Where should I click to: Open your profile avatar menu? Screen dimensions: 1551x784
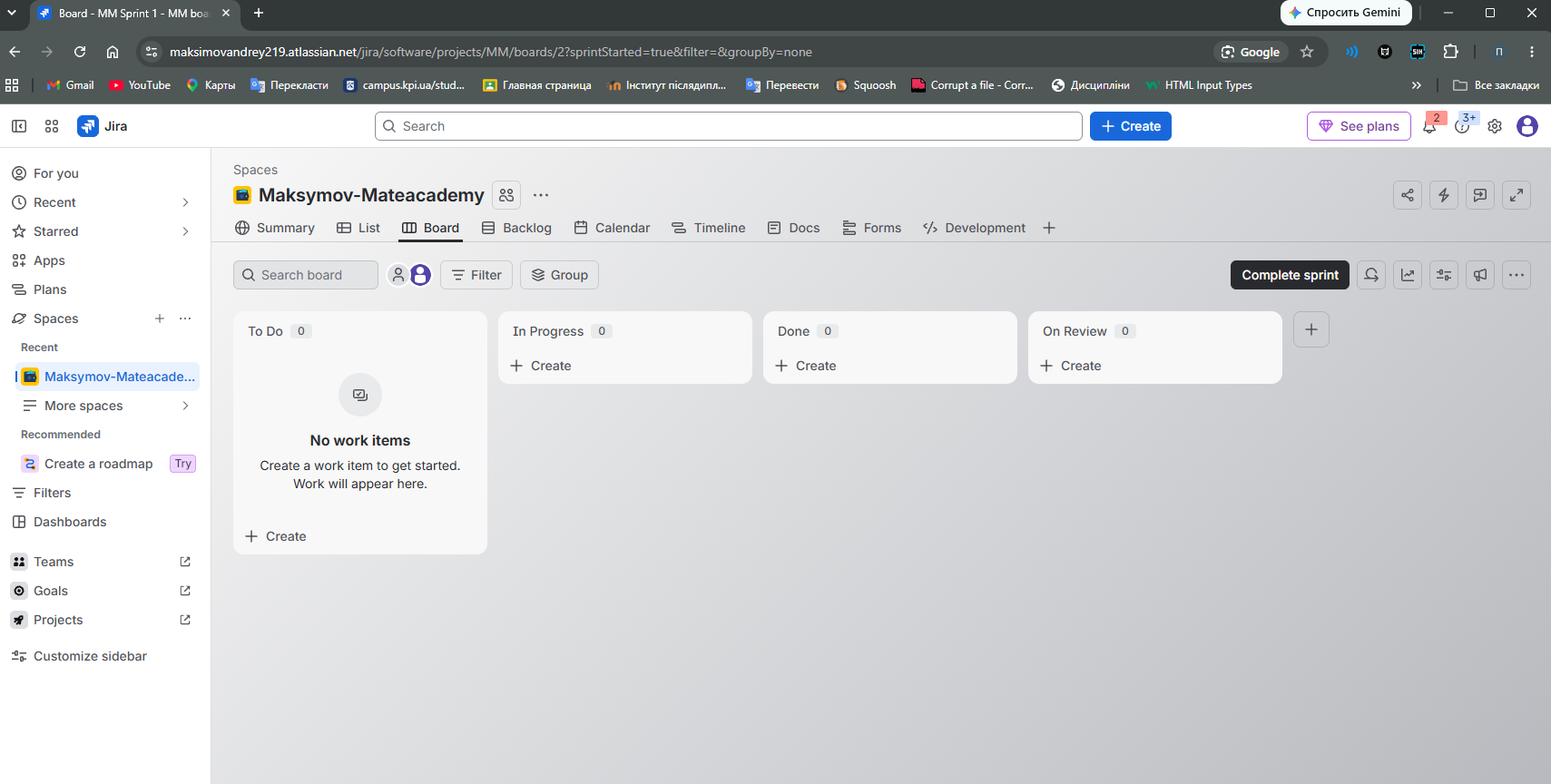1527,126
